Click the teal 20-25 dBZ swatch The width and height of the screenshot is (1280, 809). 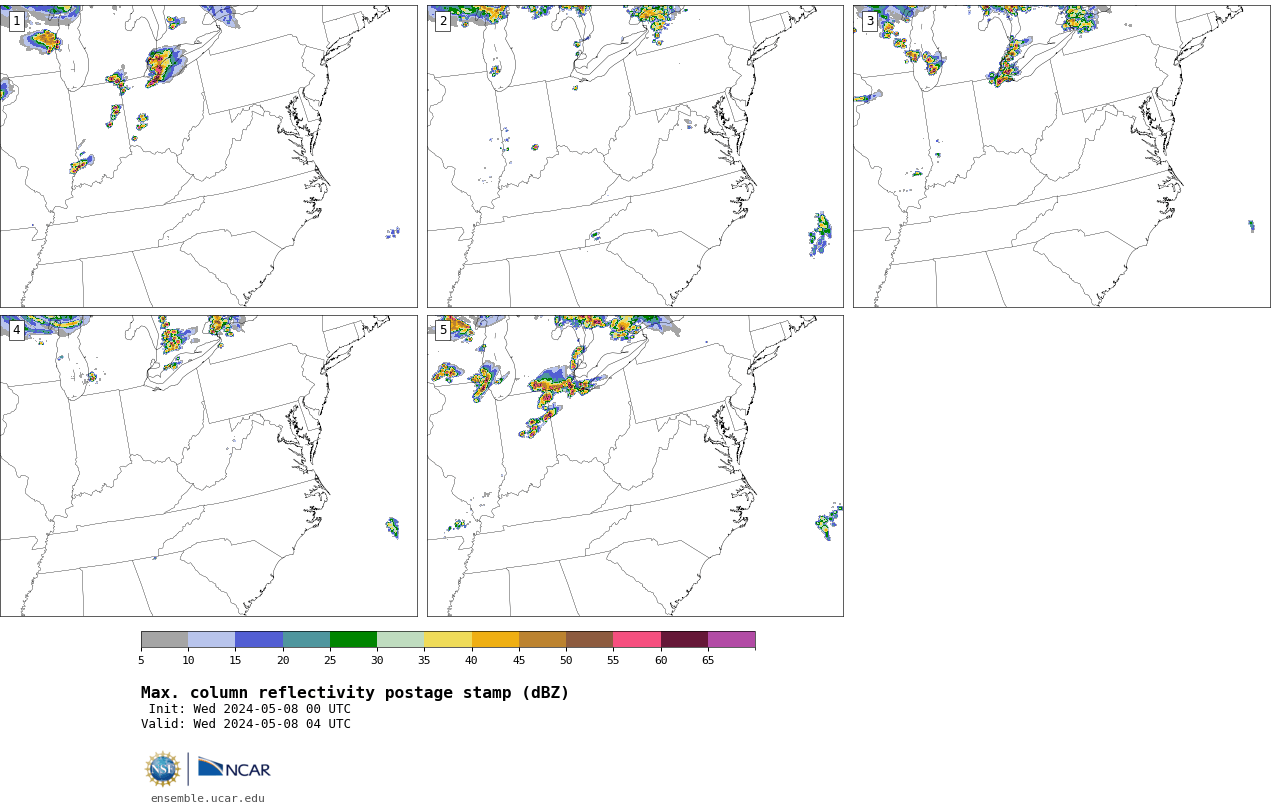click(x=306, y=640)
